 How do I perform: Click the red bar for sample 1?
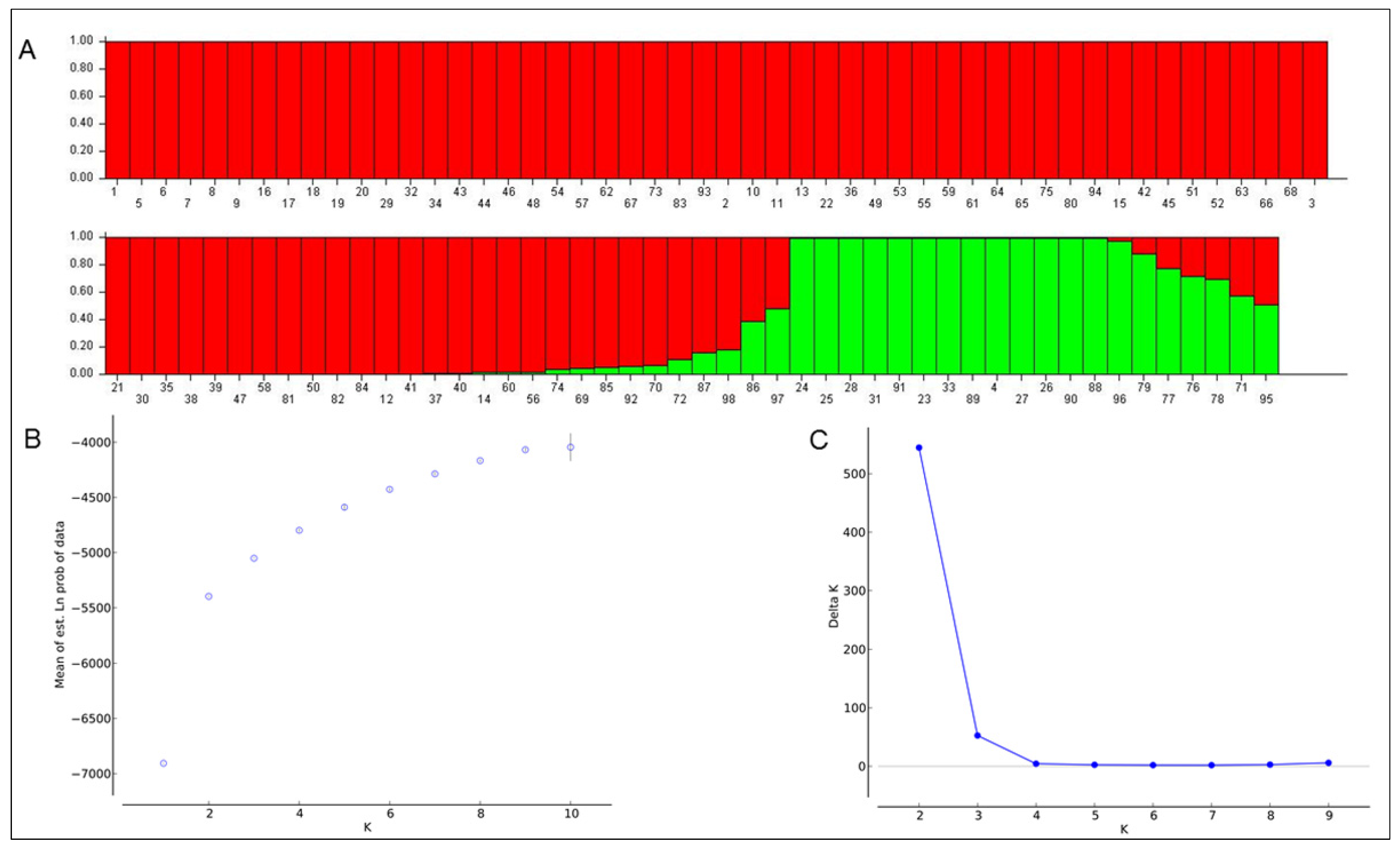(118, 110)
